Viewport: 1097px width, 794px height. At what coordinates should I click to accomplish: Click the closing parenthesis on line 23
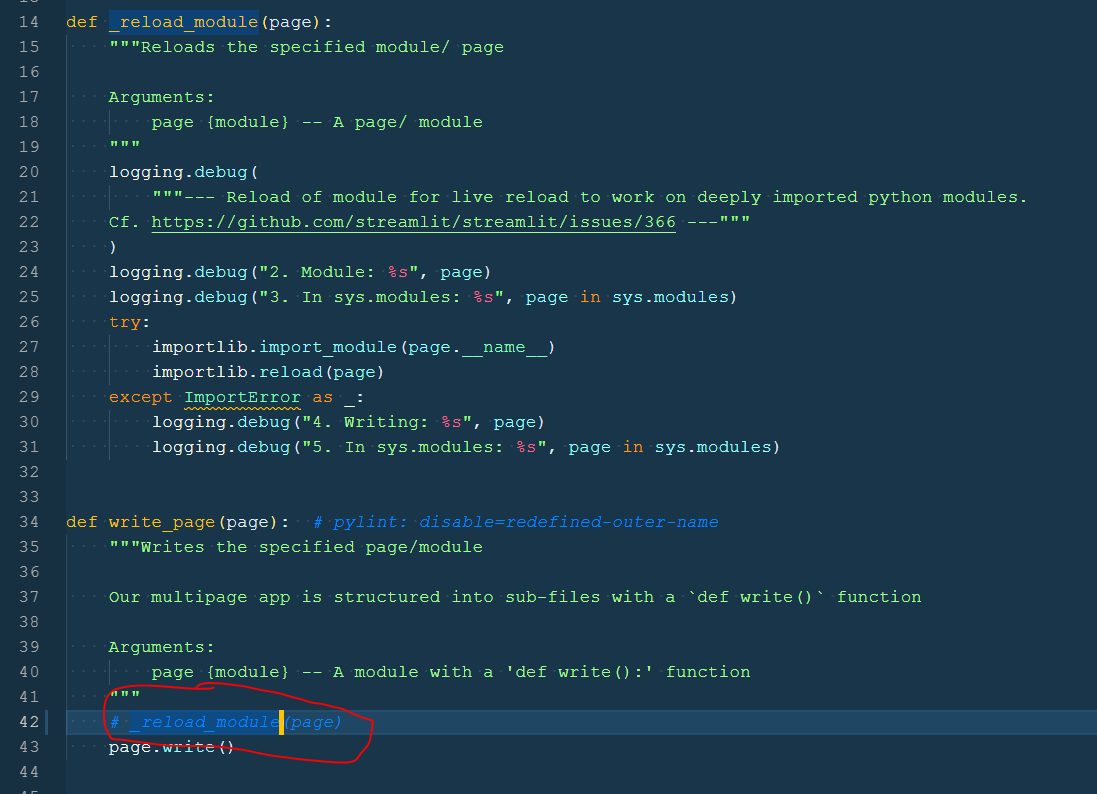coord(113,247)
